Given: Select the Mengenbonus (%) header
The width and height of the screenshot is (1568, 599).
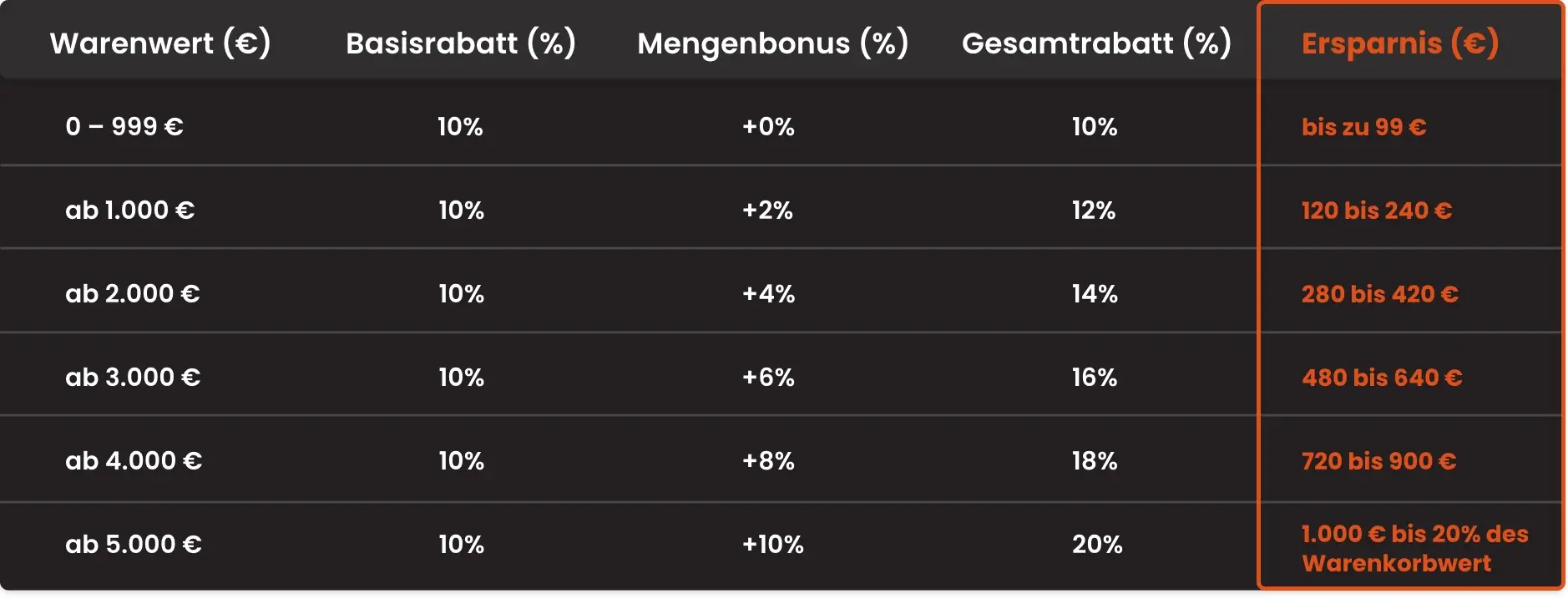Looking at the screenshot, I should pyautogui.click(x=772, y=43).
